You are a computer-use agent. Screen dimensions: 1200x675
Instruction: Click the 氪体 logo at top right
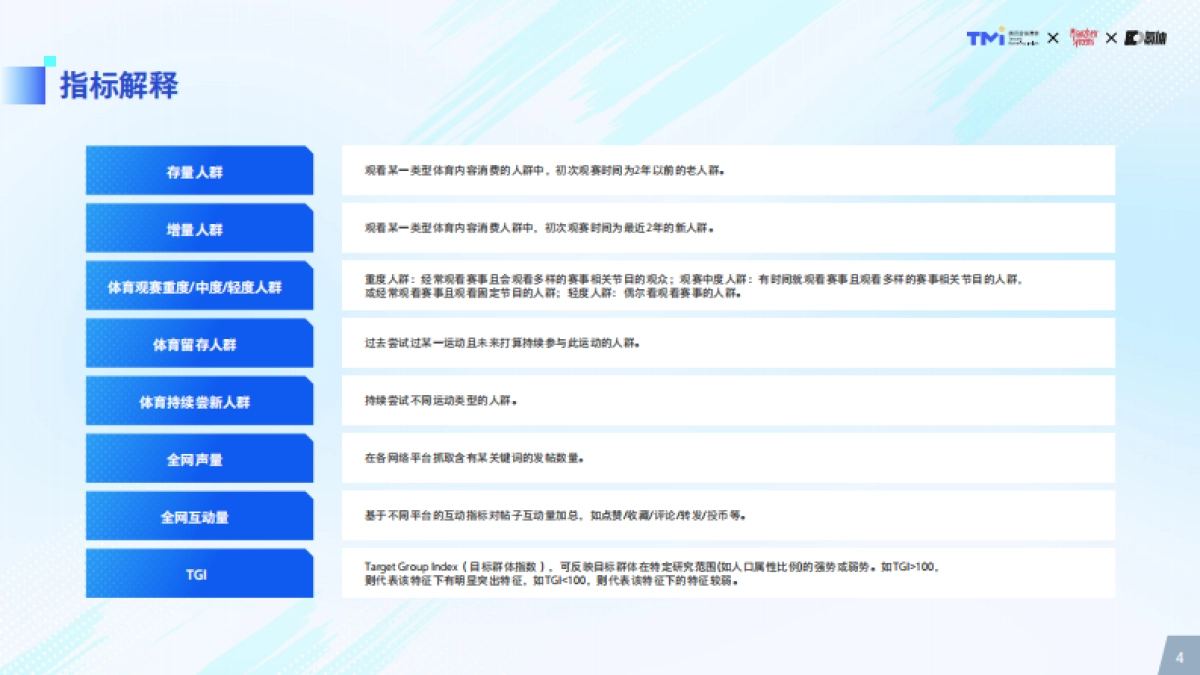(x=1145, y=37)
